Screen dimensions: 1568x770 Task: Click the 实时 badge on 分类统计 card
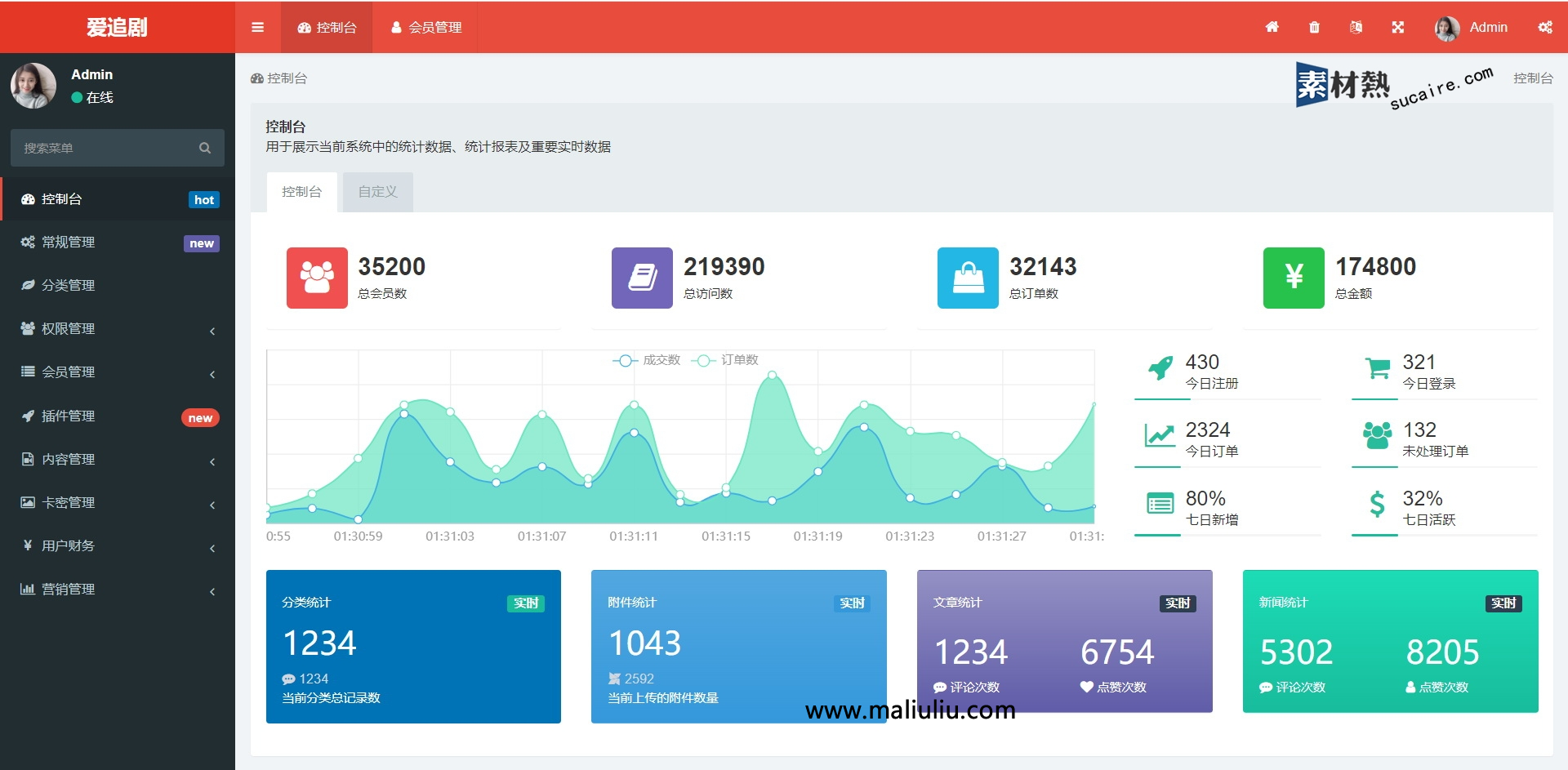click(x=525, y=603)
